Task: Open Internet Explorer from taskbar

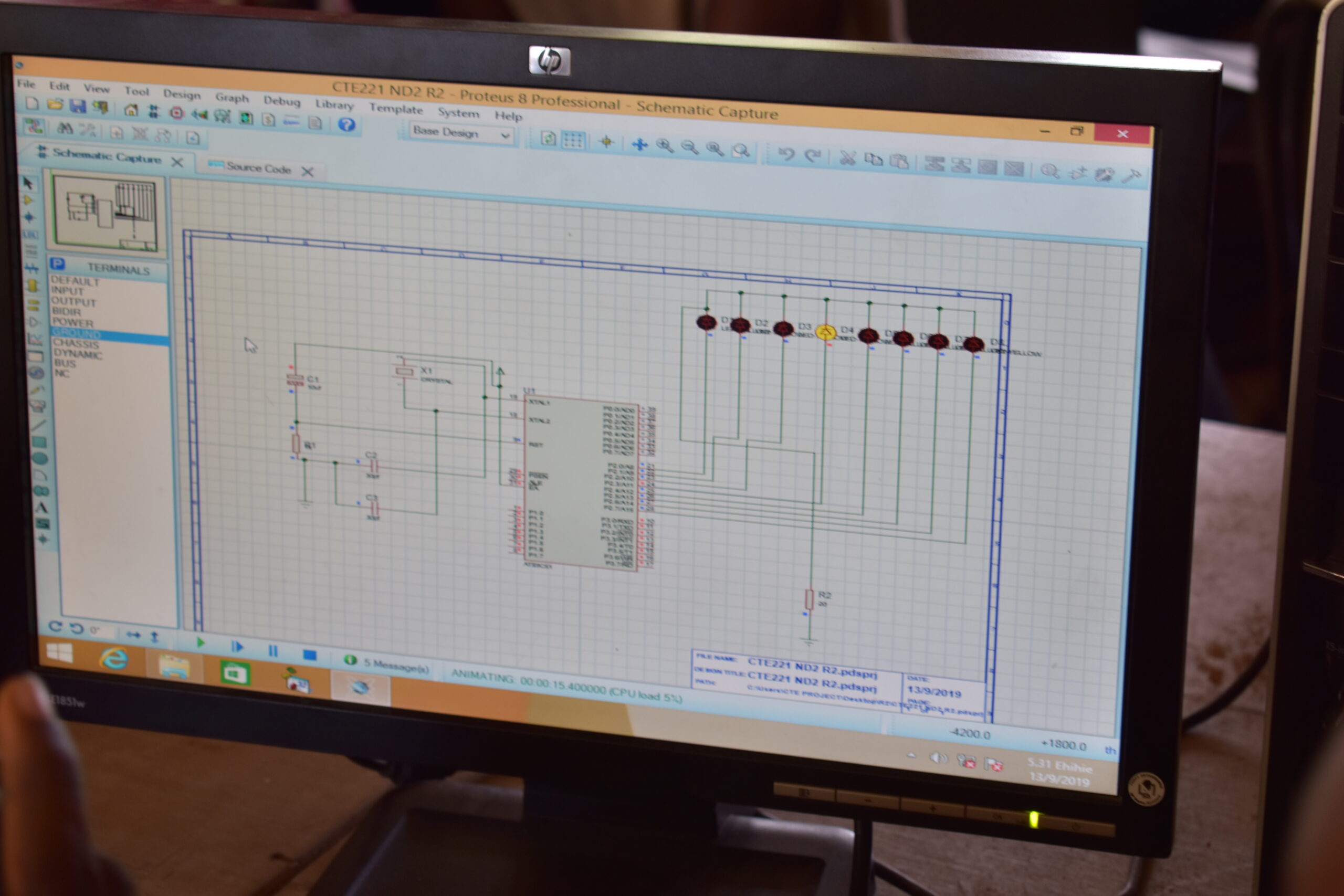Action: [x=114, y=659]
